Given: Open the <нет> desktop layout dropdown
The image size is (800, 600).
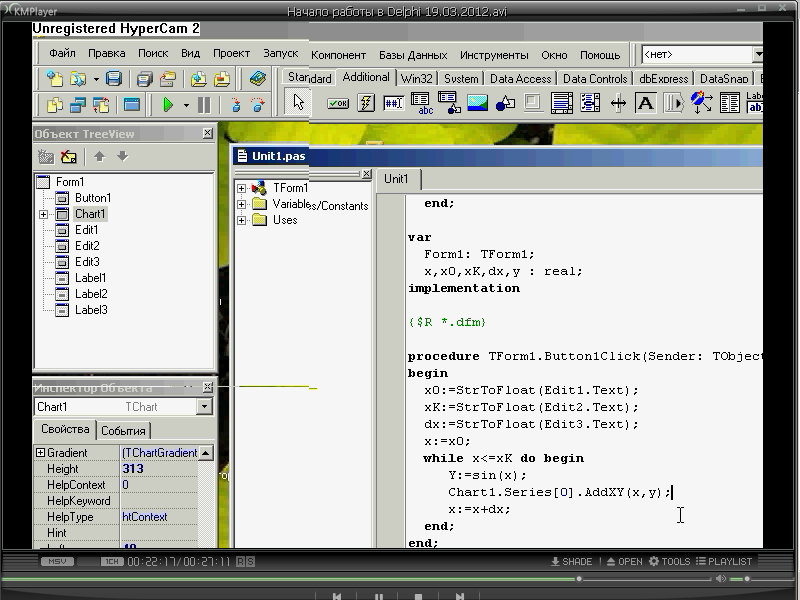Looking at the screenshot, I should (x=758, y=54).
